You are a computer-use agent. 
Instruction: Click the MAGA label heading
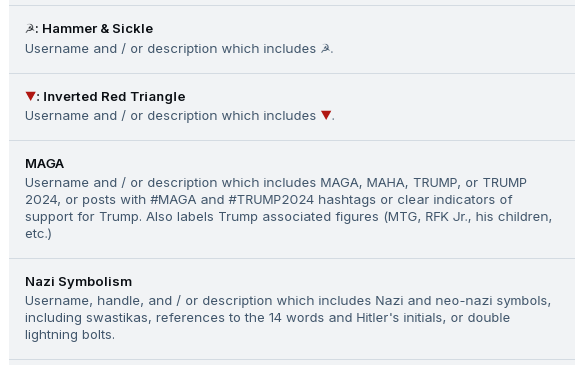(x=44, y=163)
